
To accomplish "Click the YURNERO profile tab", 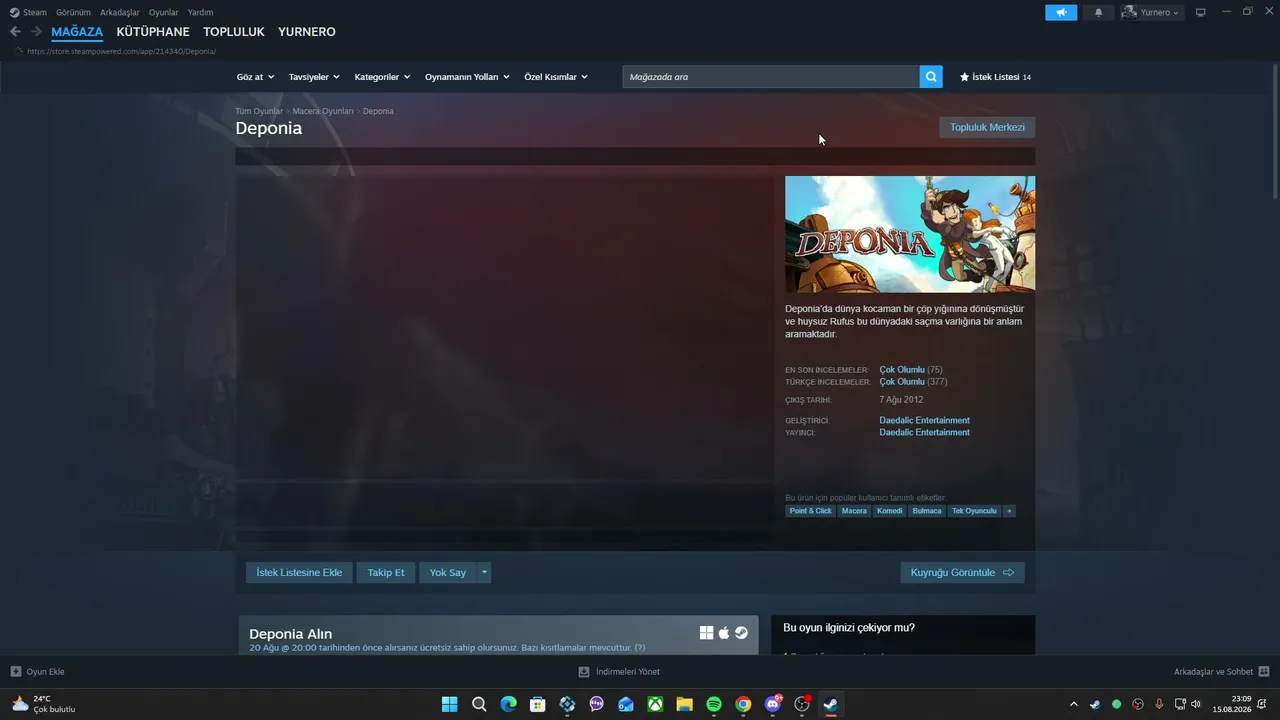I will [x=307, y=32].
